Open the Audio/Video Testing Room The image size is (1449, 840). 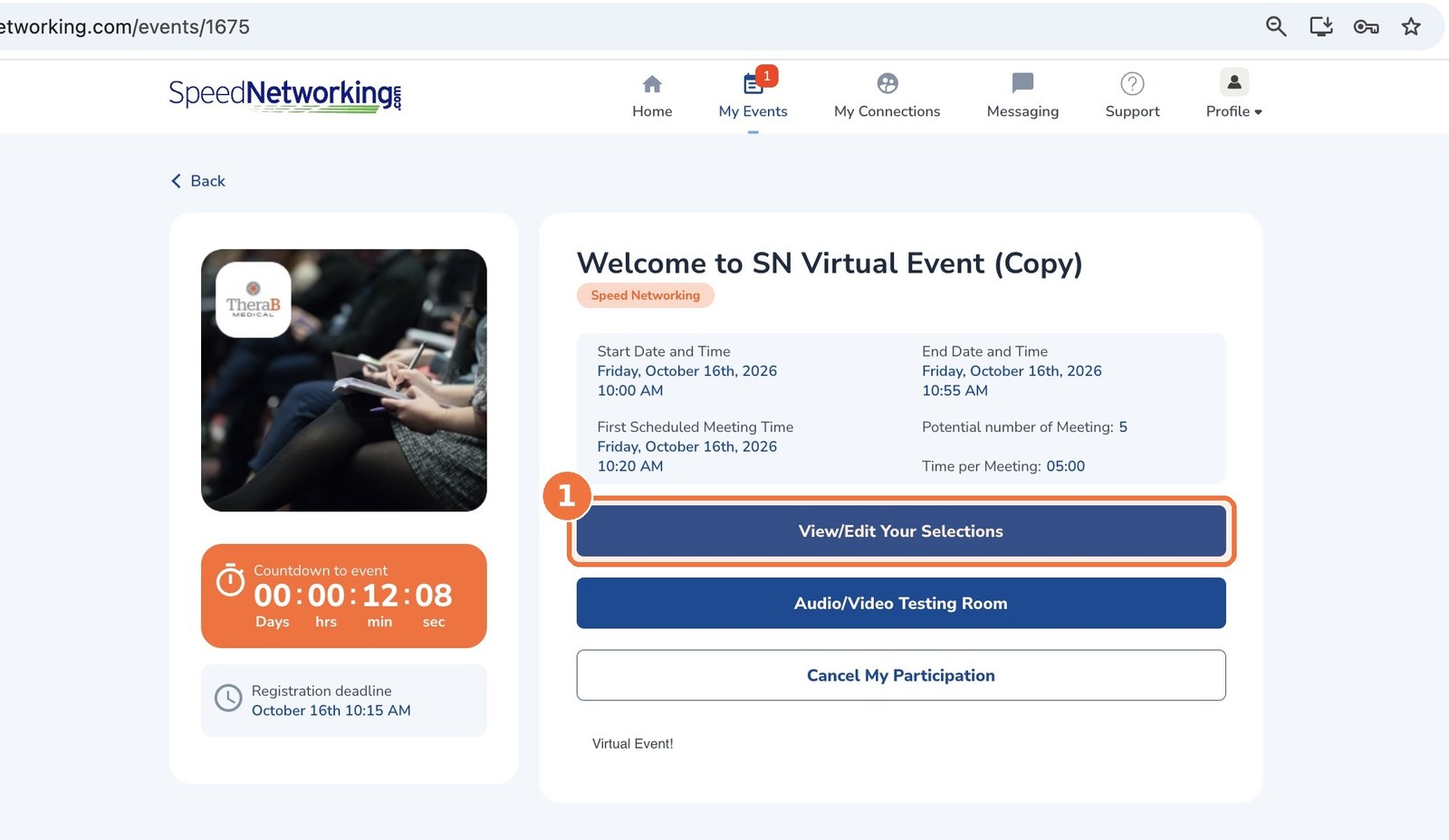coord(901,603)
